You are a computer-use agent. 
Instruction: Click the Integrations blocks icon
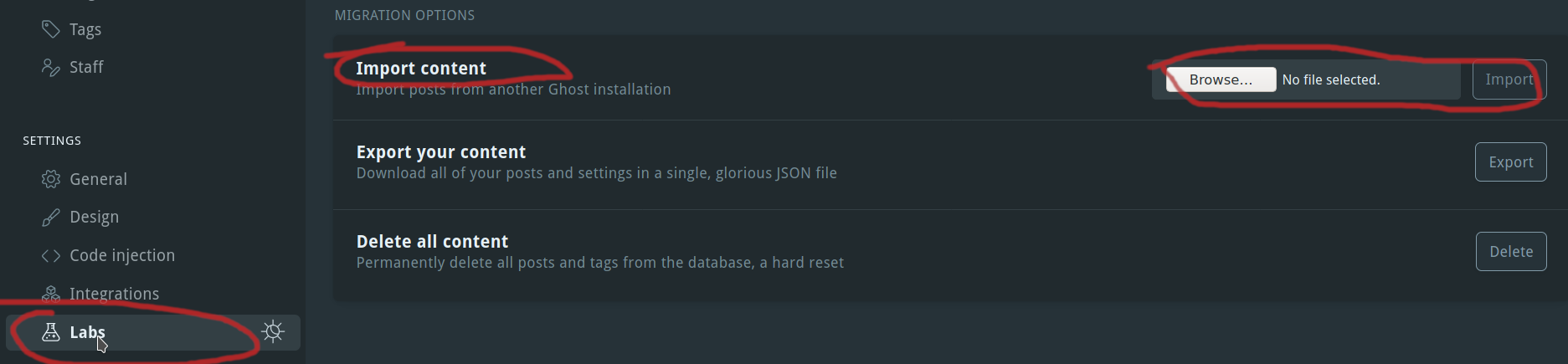pyautogui.click(x=51, y=294)
